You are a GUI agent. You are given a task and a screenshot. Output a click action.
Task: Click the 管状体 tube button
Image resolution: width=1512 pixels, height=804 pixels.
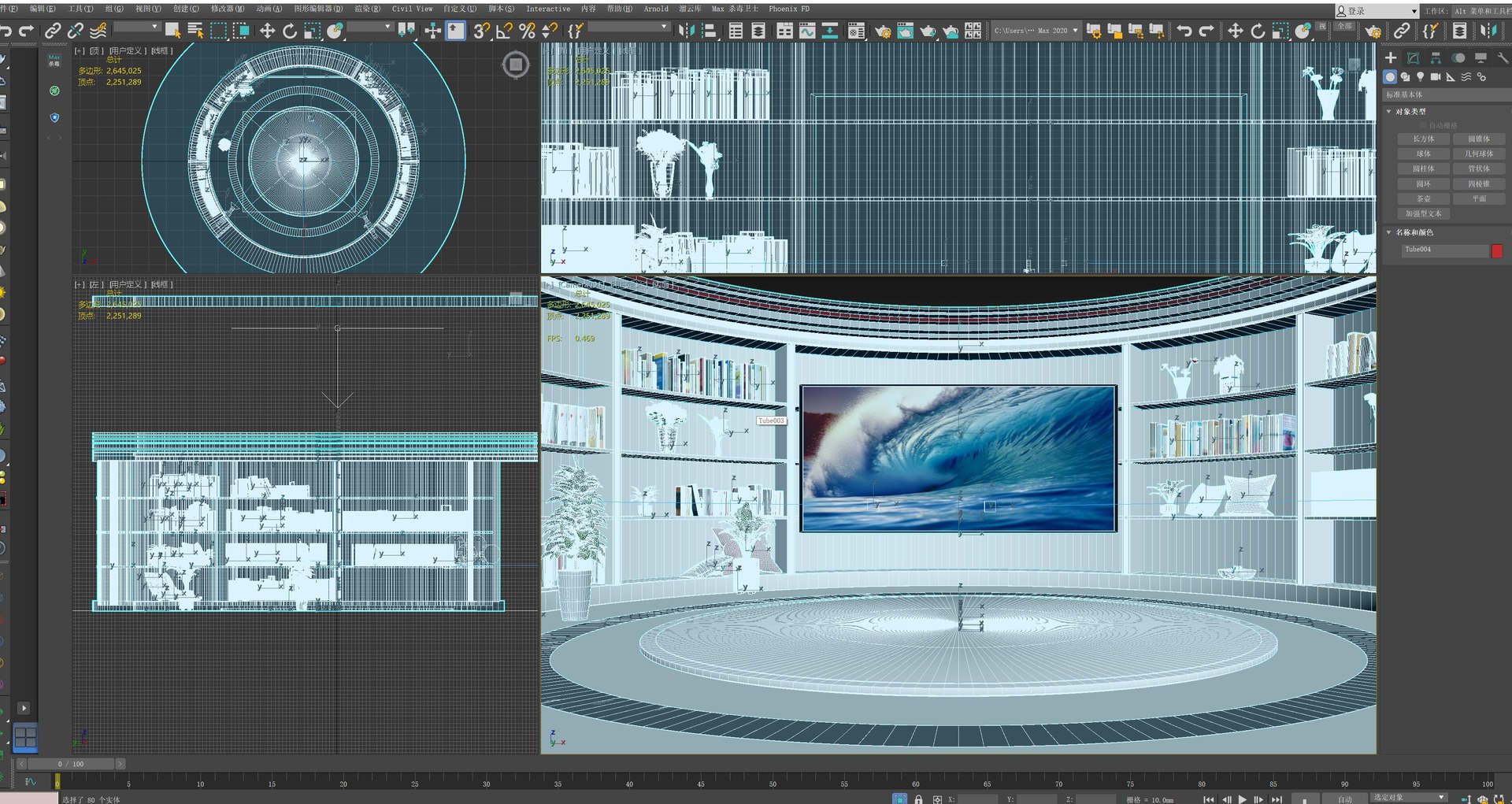point(1479,169)
